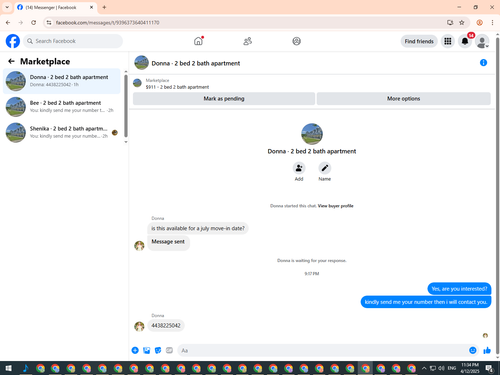The width and height of the screenshot is (500, 375).
Task: Click the Find friends button
Action: coord(419,41)
